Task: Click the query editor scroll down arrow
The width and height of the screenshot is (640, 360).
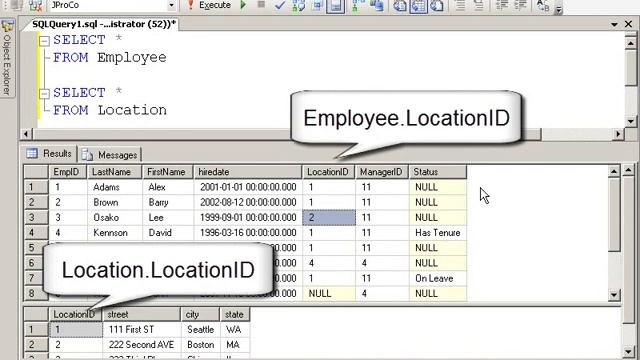Action: [631, 121]
